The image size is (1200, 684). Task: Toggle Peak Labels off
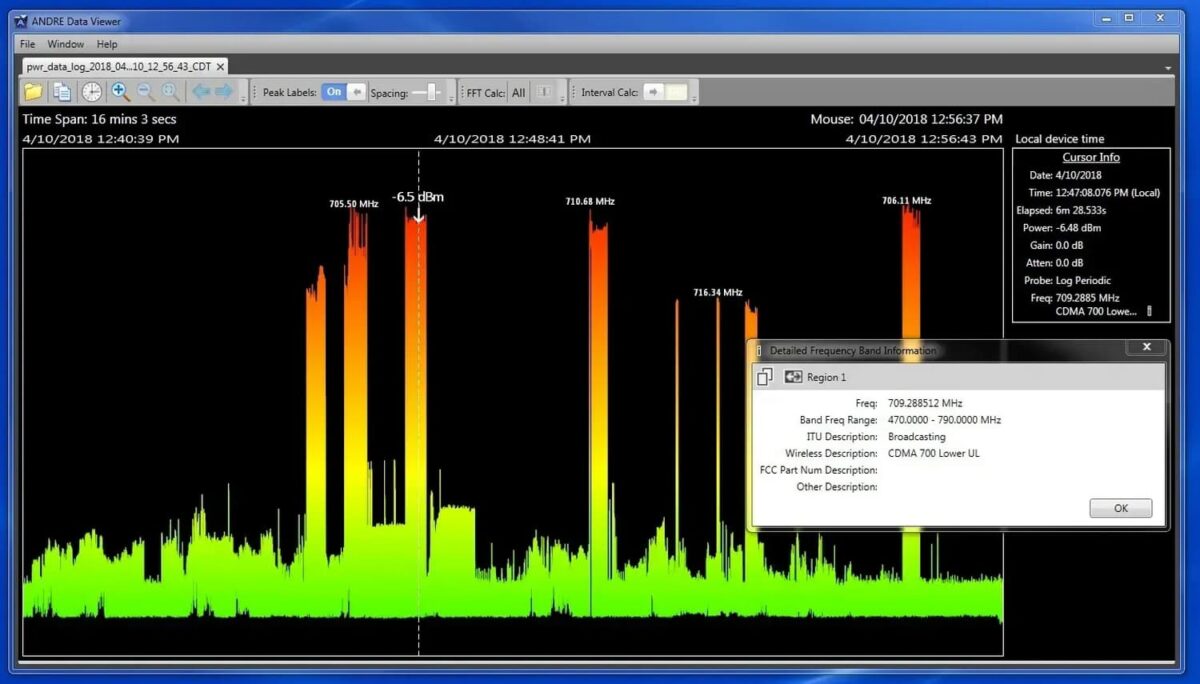tap(333, 91)
